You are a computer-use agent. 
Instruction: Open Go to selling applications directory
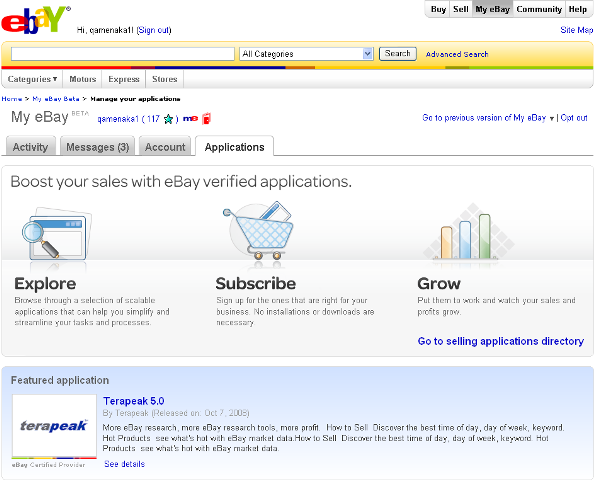501,341
